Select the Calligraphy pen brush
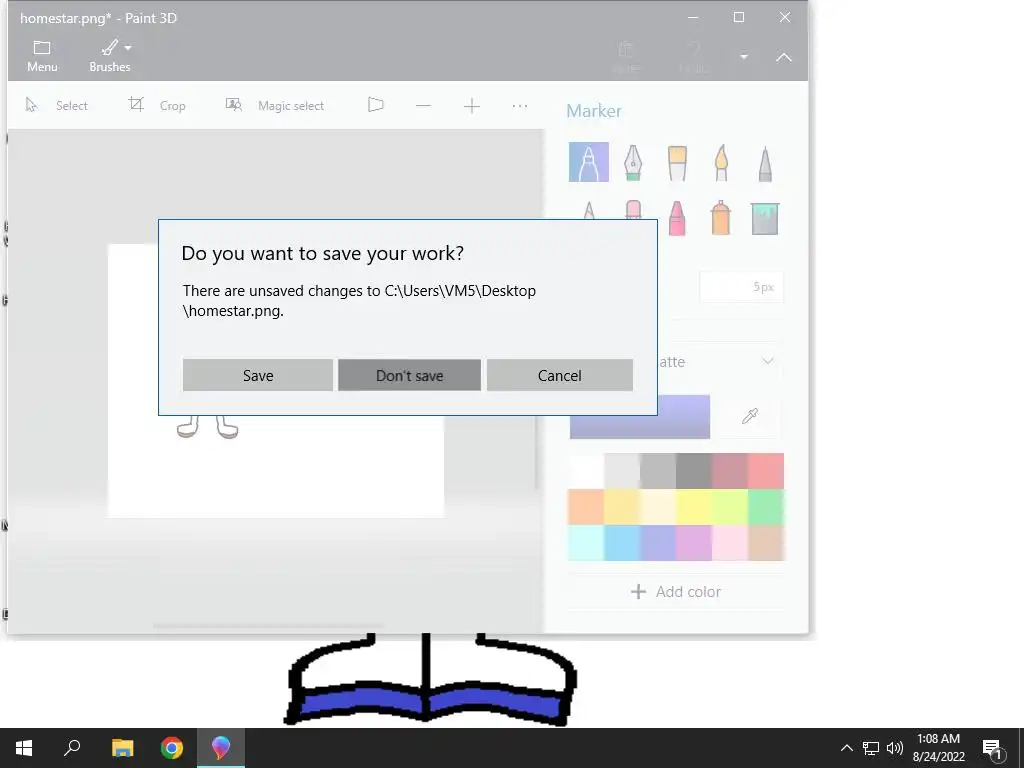The image size is (1024, 768). coord(633,162)
